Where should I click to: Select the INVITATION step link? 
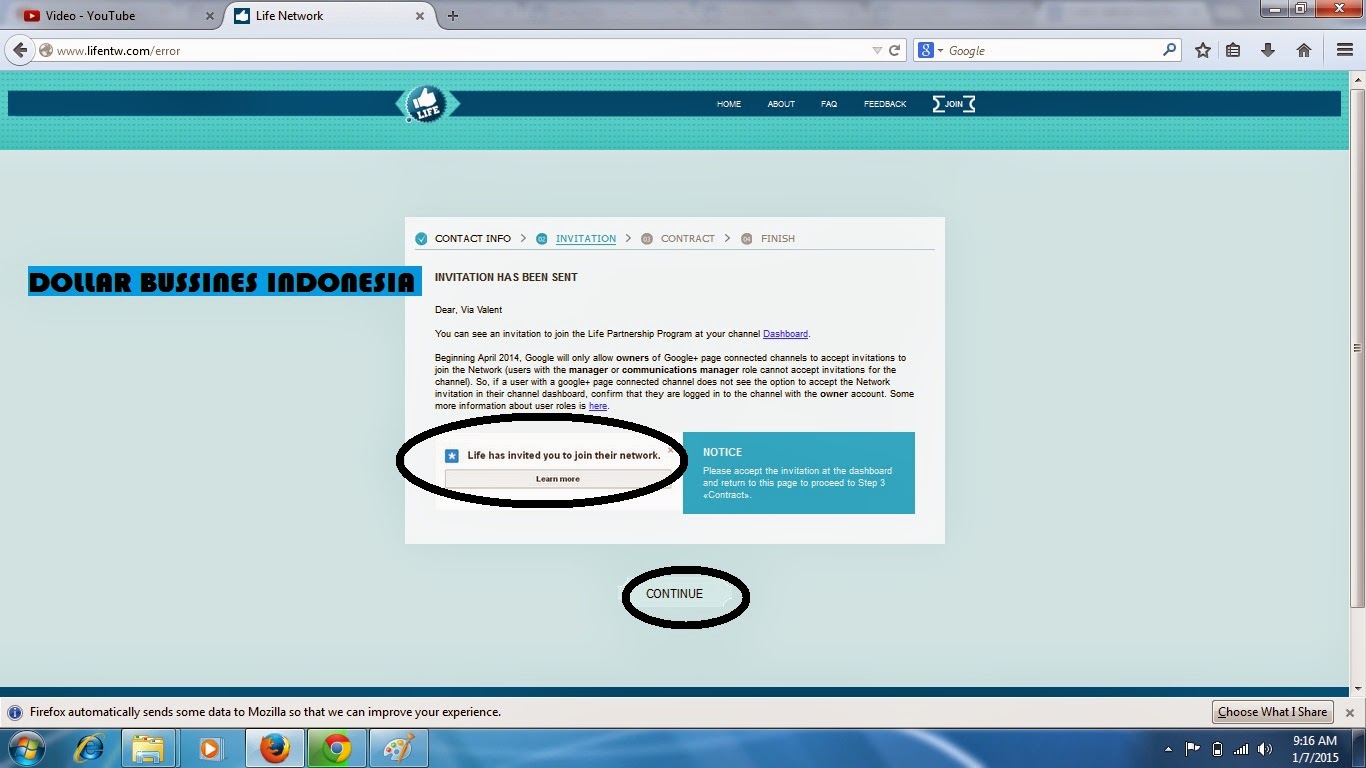click(586, 239)
